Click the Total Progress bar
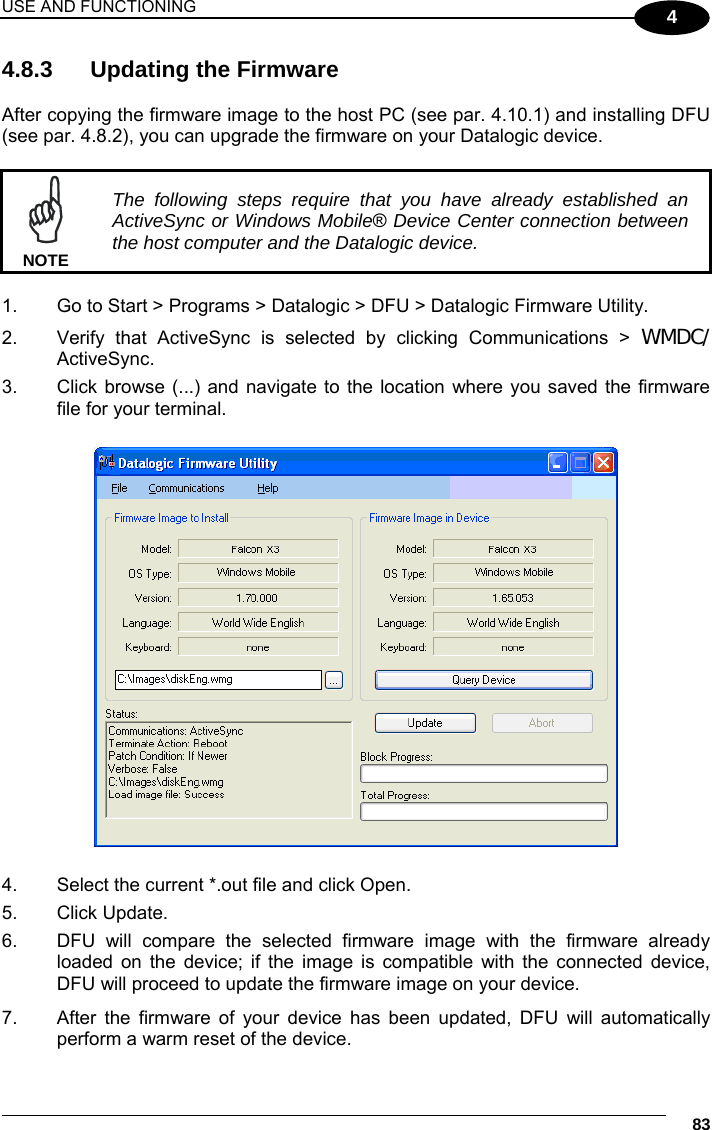The image size is (712, 1130). click(484, 811)
